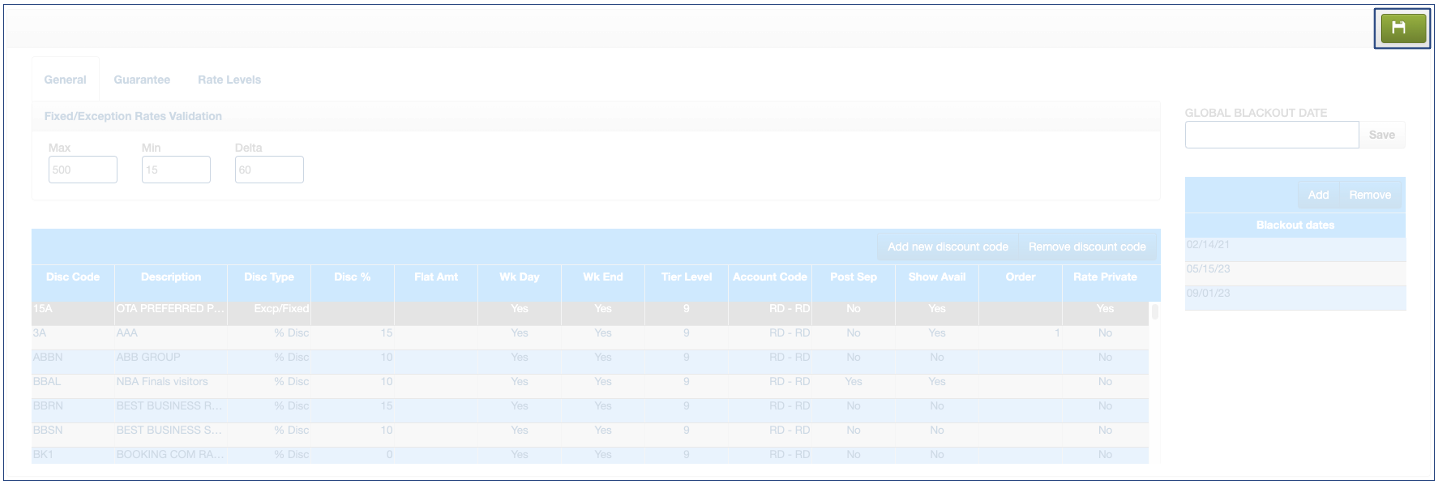Screen dimensions: 1439x484
Task: Click the Max rate input field
Action: [83, 170]
